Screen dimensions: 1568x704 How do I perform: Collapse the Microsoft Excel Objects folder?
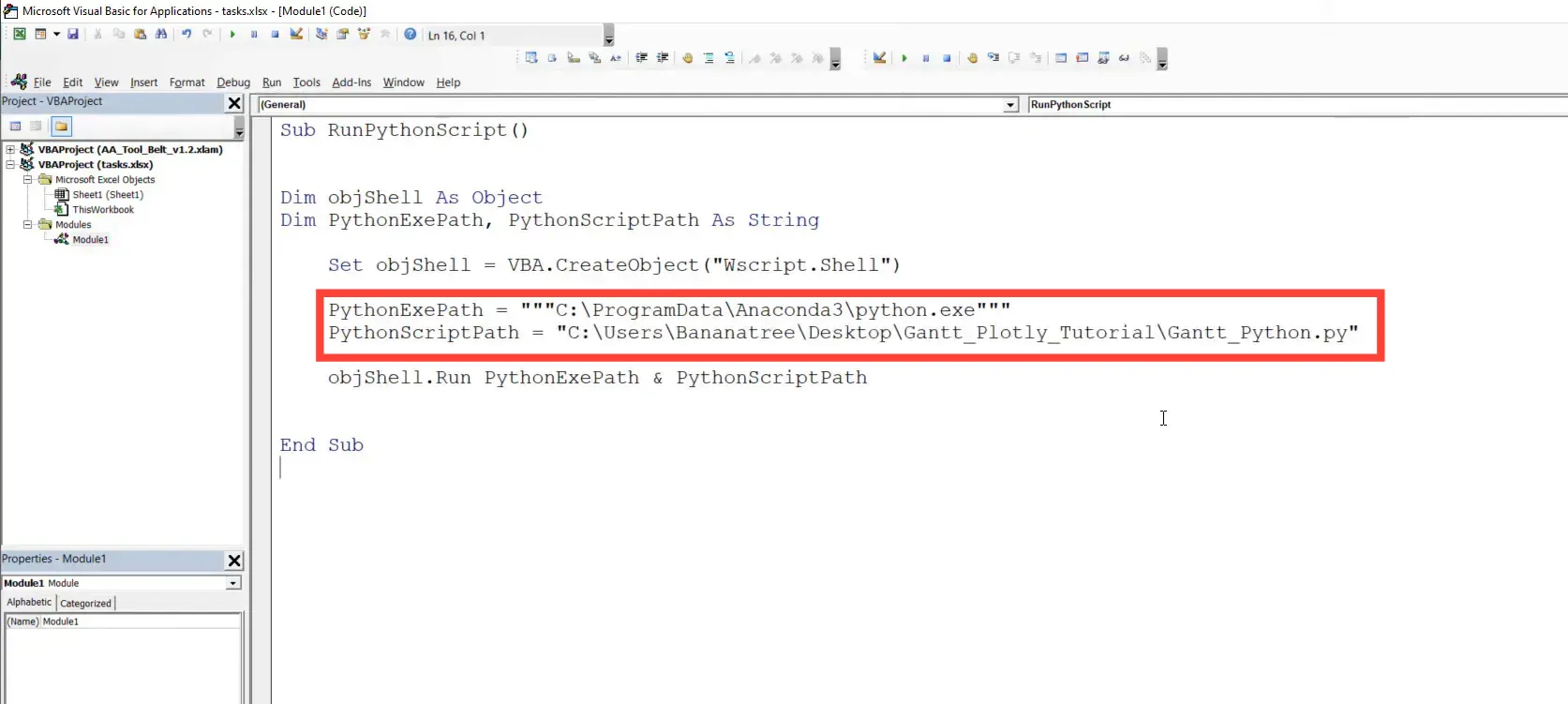(28, 179)
